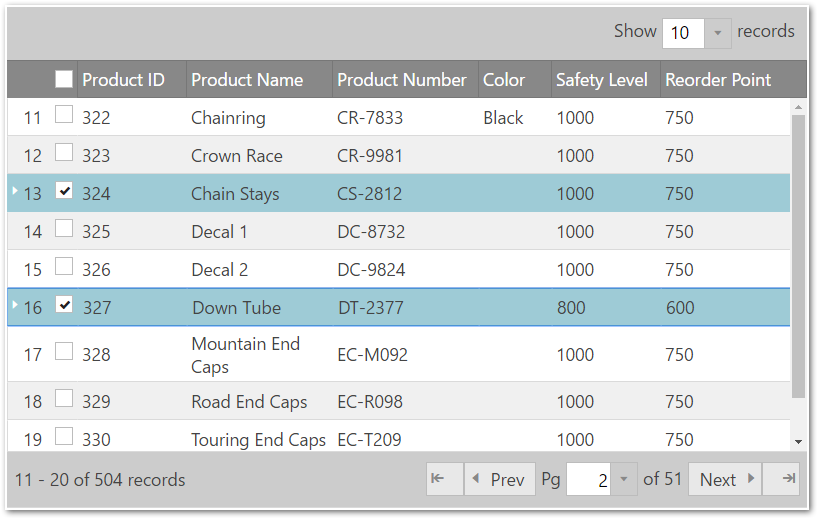The width and height of the screenshot is (818, 519).
Task: Sort by the Safety Level column header
Action: tap(602, 80)
